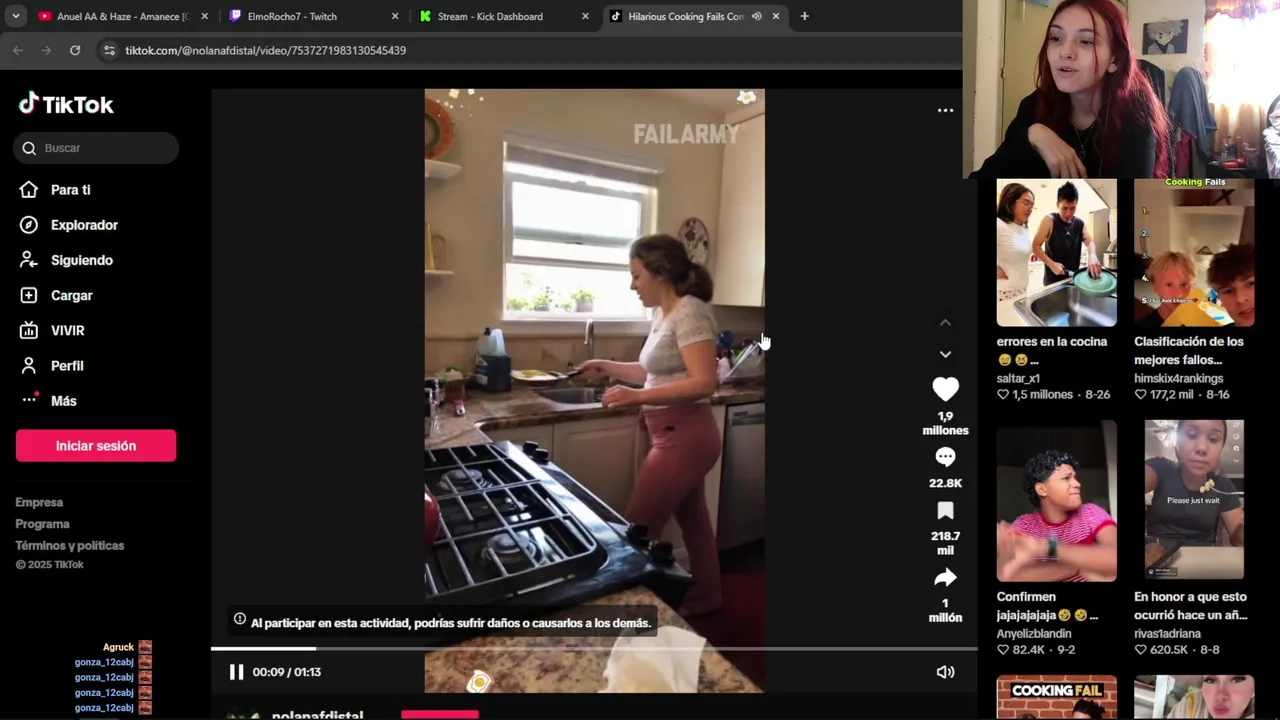Open Para ti in sidebar
This screenshot has height=720, width=1280.
coord(69,190)
